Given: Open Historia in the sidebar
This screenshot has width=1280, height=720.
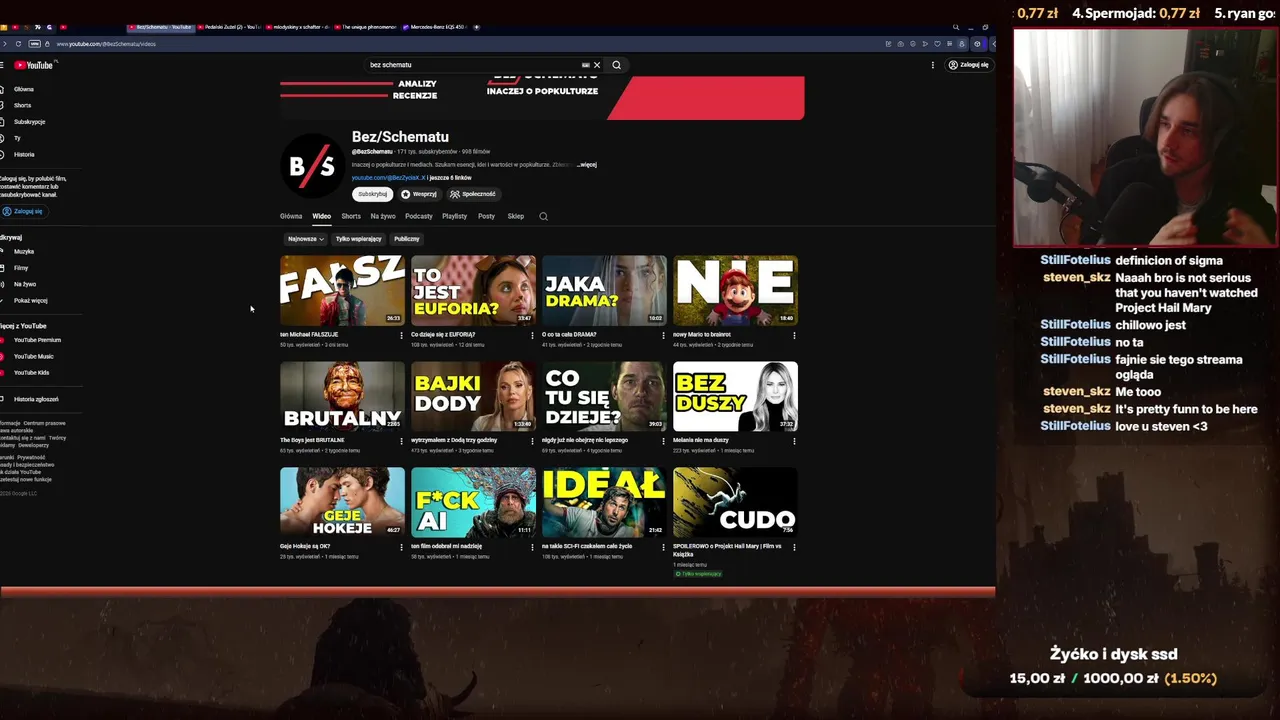Looking at the screenshot, I should [24, 154].
